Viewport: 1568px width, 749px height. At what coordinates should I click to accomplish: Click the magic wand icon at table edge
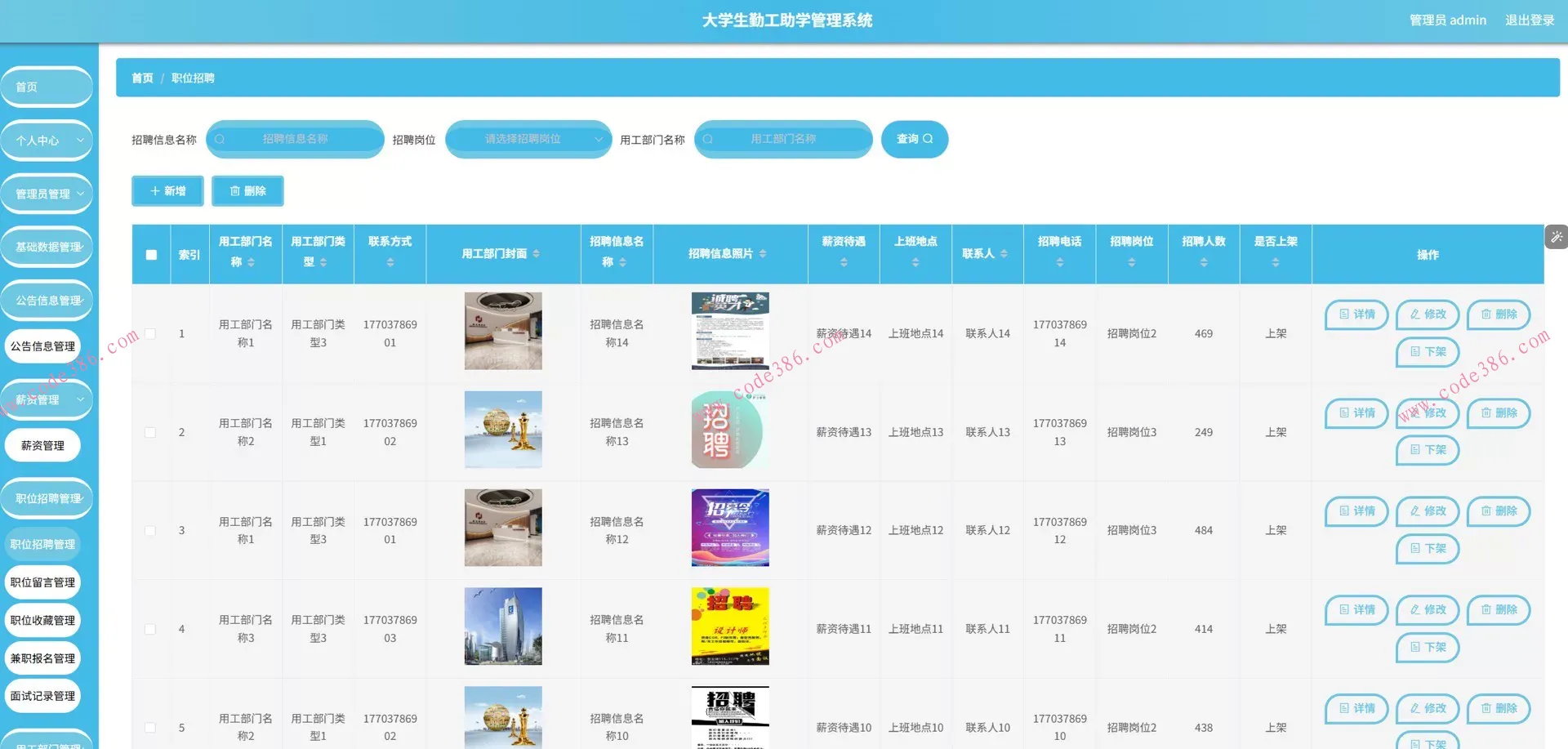[1557, 238]
